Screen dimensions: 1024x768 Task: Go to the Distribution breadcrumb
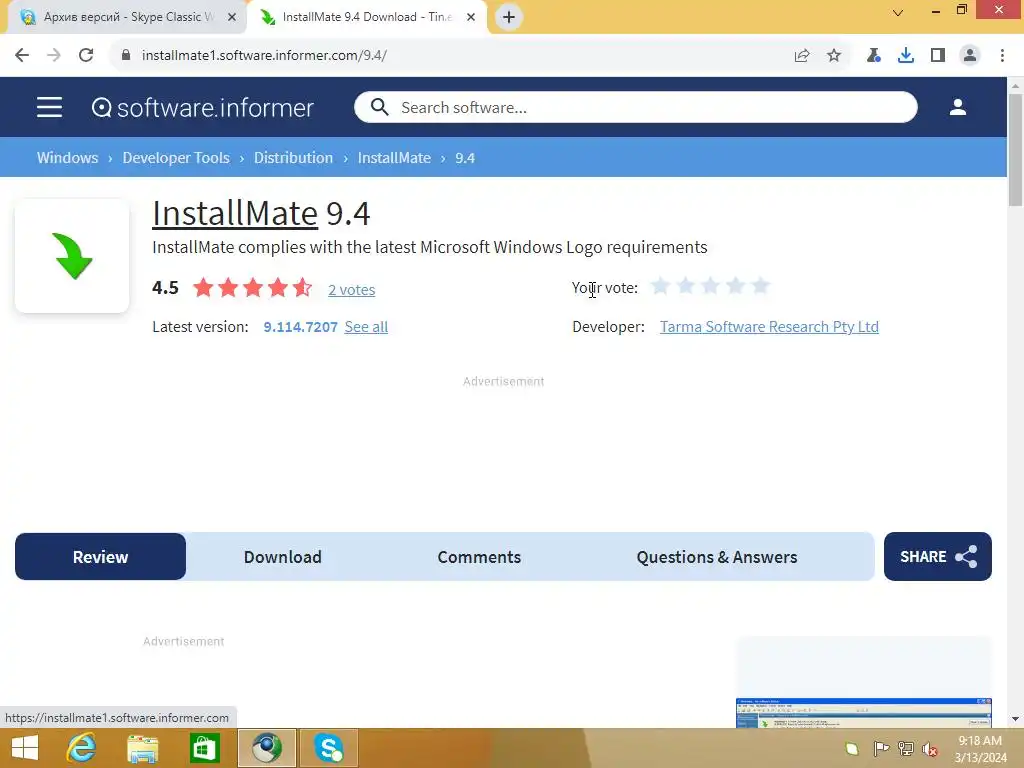(293, 158)
